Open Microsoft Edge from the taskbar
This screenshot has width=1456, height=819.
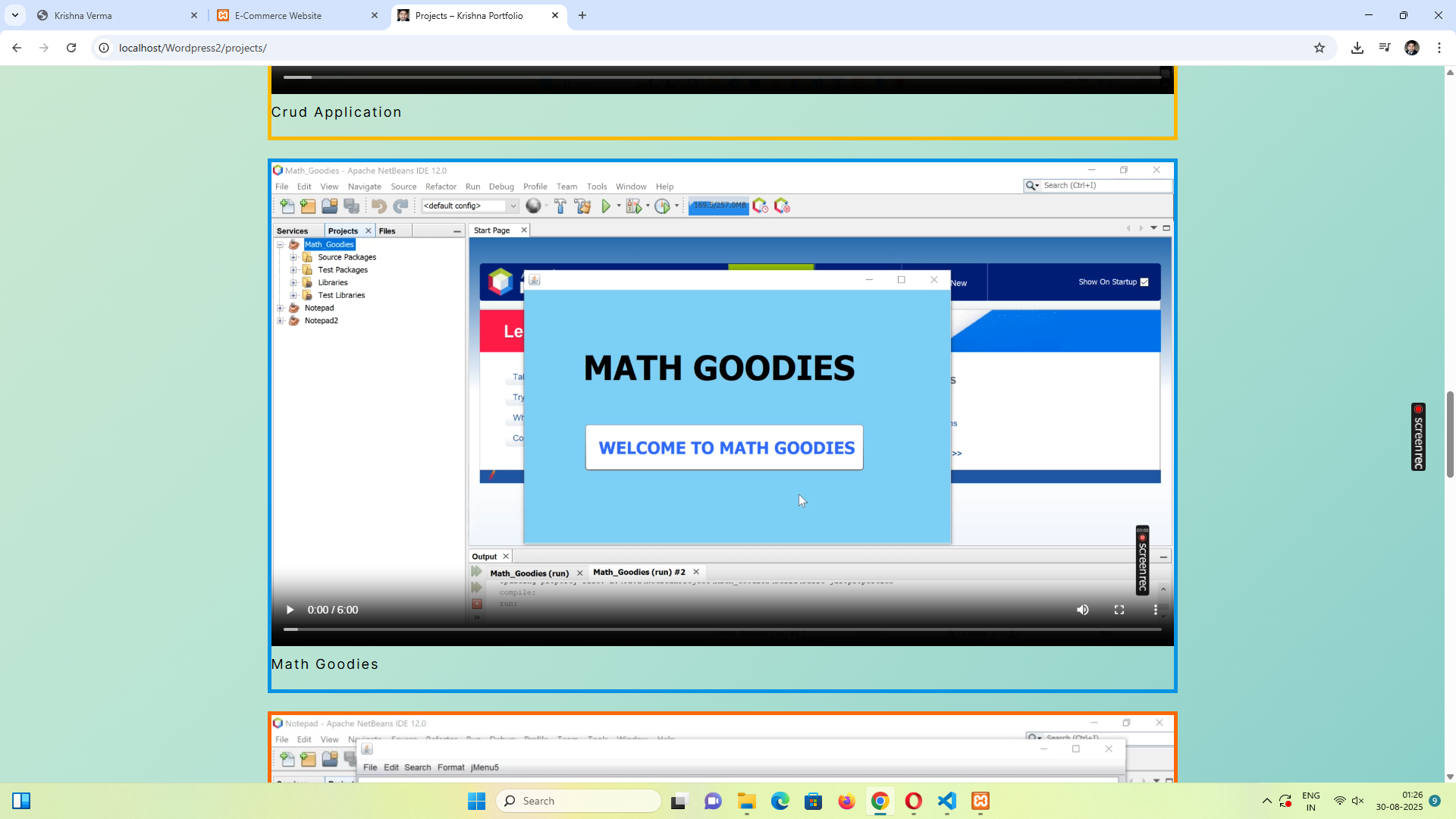coord(780,801)
